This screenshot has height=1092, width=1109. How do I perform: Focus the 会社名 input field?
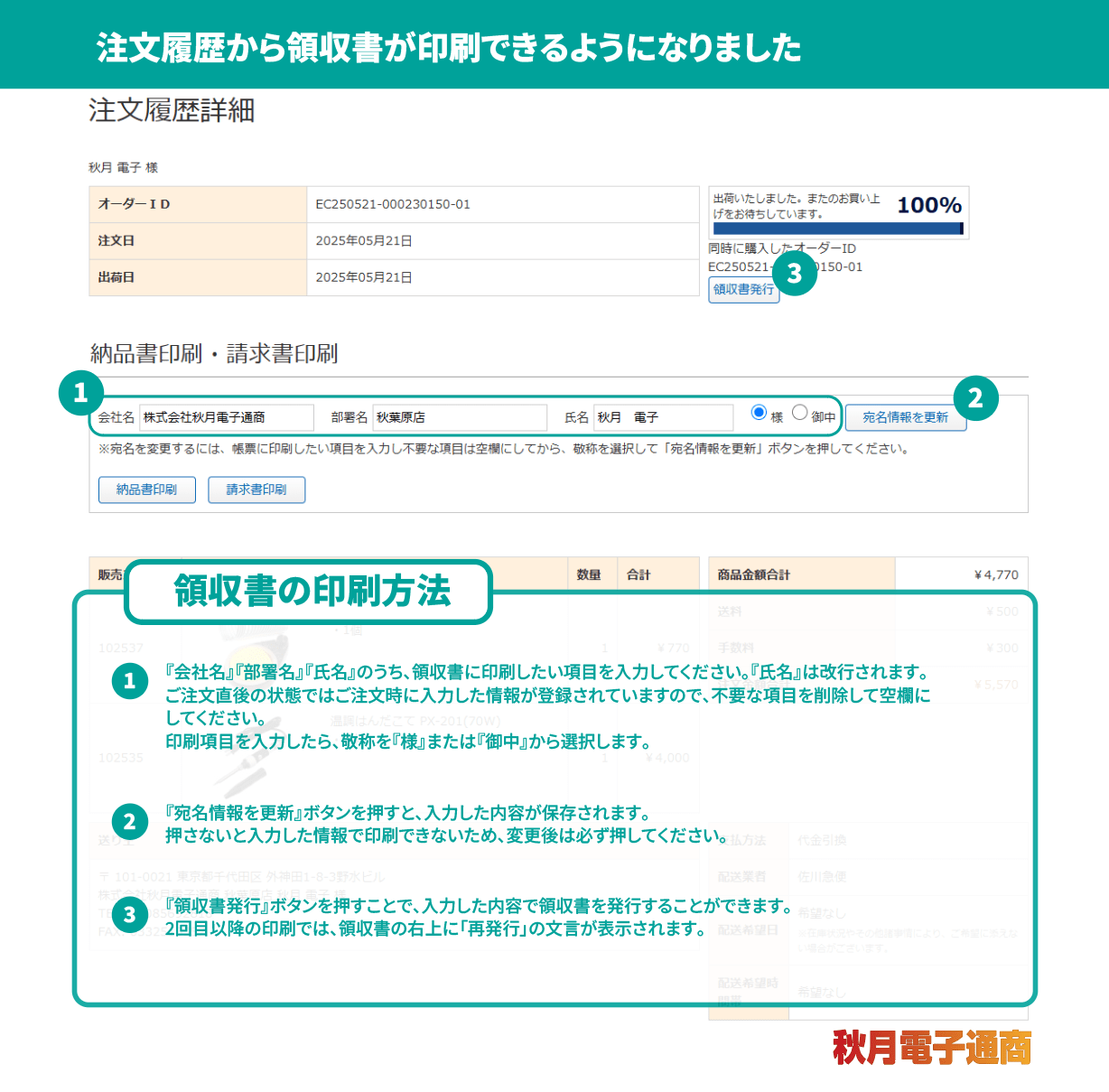[227, 417]
